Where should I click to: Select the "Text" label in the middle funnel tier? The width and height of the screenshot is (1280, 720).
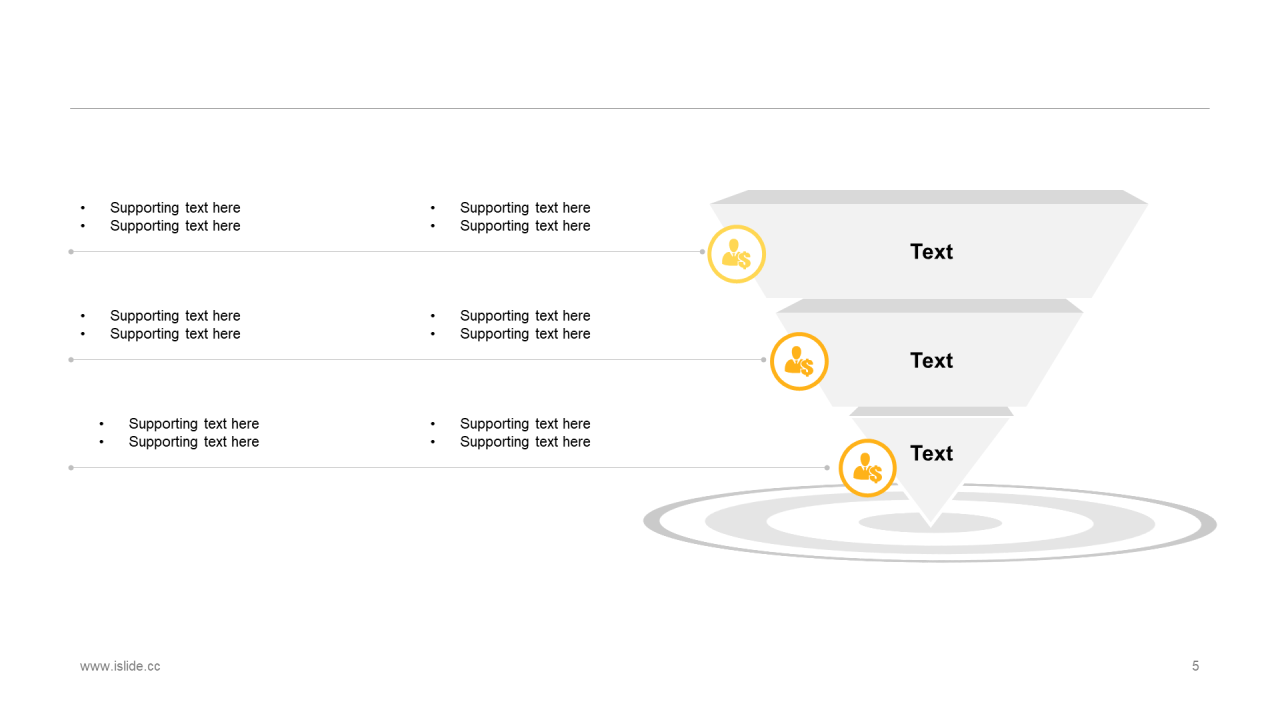point(931,361)
